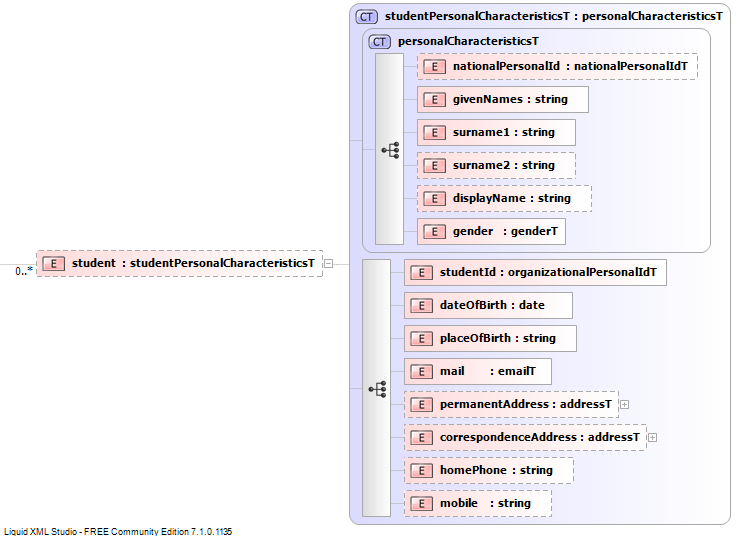Click the E icon next to gender
Image resolution: width=744 pixels, height=536 pixels.
coord(434,232)
